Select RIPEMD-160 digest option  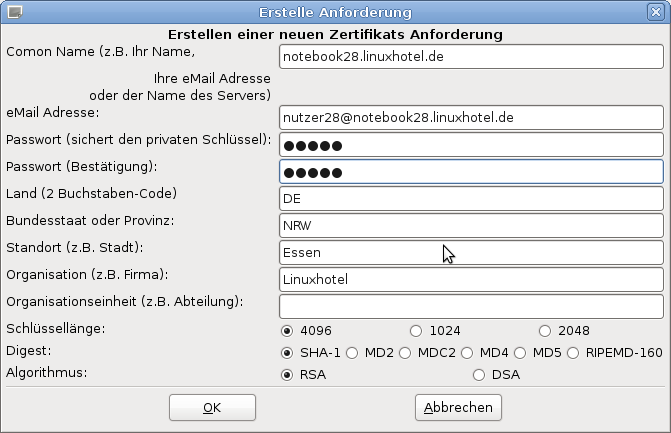pyautogui.click(x=576, y=352)
